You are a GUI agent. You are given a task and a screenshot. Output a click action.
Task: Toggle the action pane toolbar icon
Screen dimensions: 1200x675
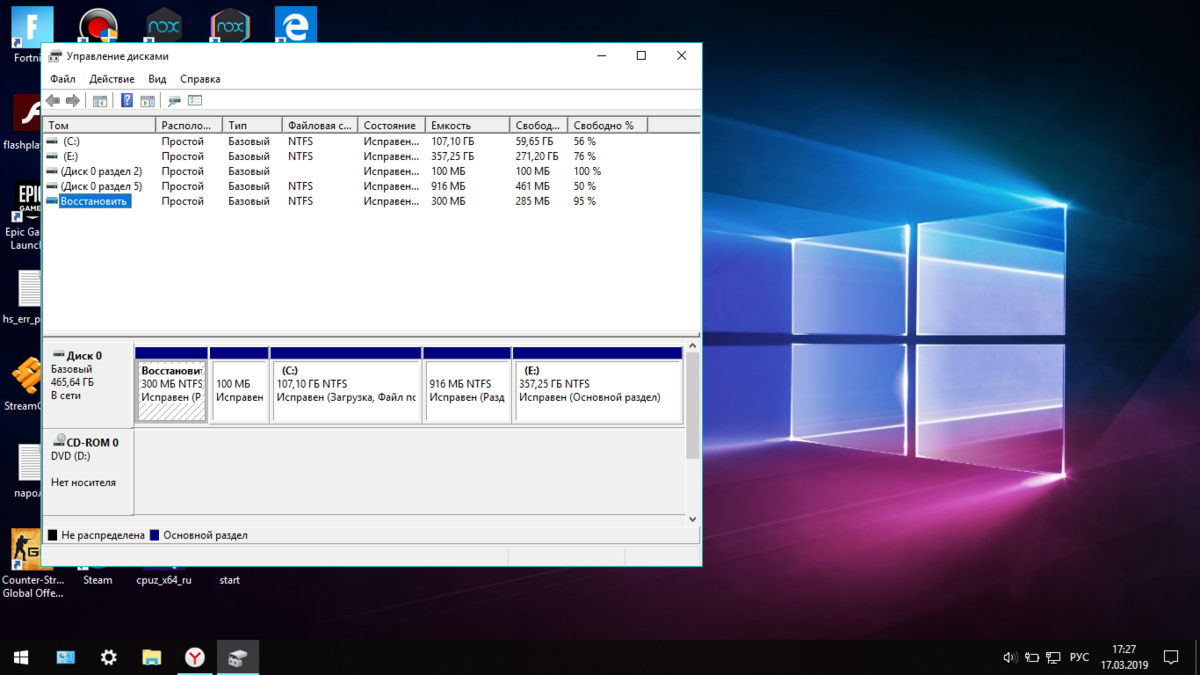click(147, 101)
